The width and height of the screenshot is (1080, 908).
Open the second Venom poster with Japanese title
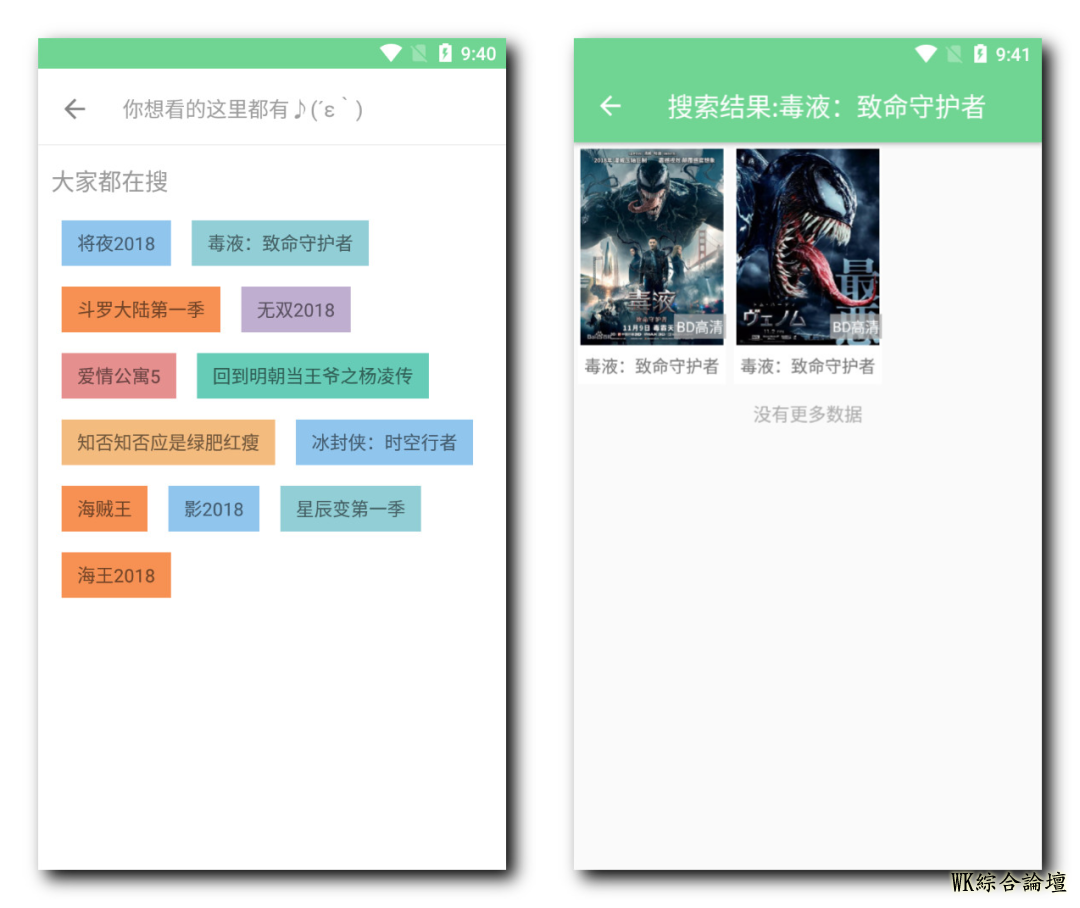click(808, 247)
